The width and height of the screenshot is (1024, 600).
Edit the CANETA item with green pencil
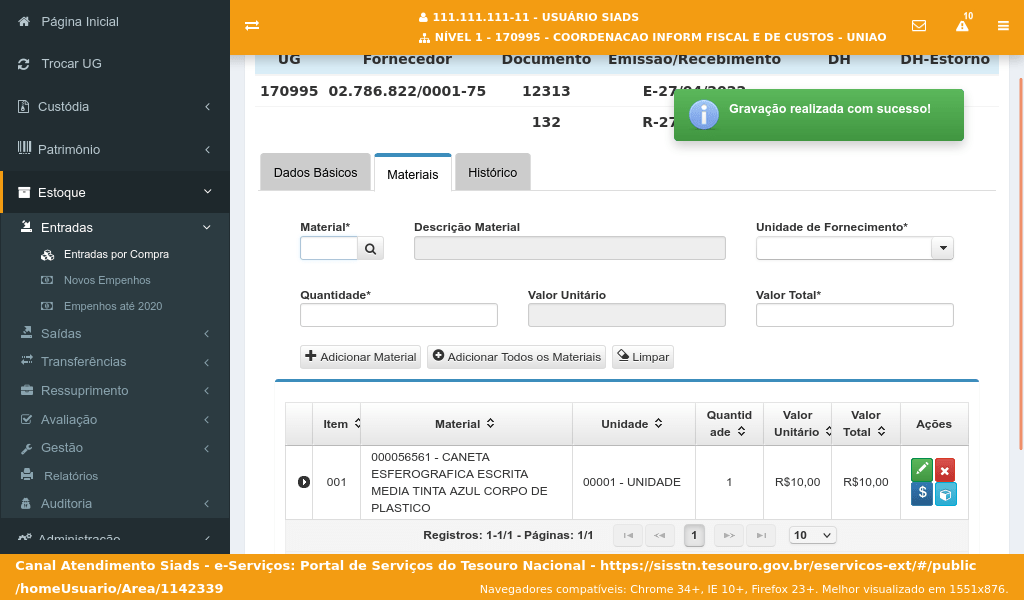pos(921,469)
